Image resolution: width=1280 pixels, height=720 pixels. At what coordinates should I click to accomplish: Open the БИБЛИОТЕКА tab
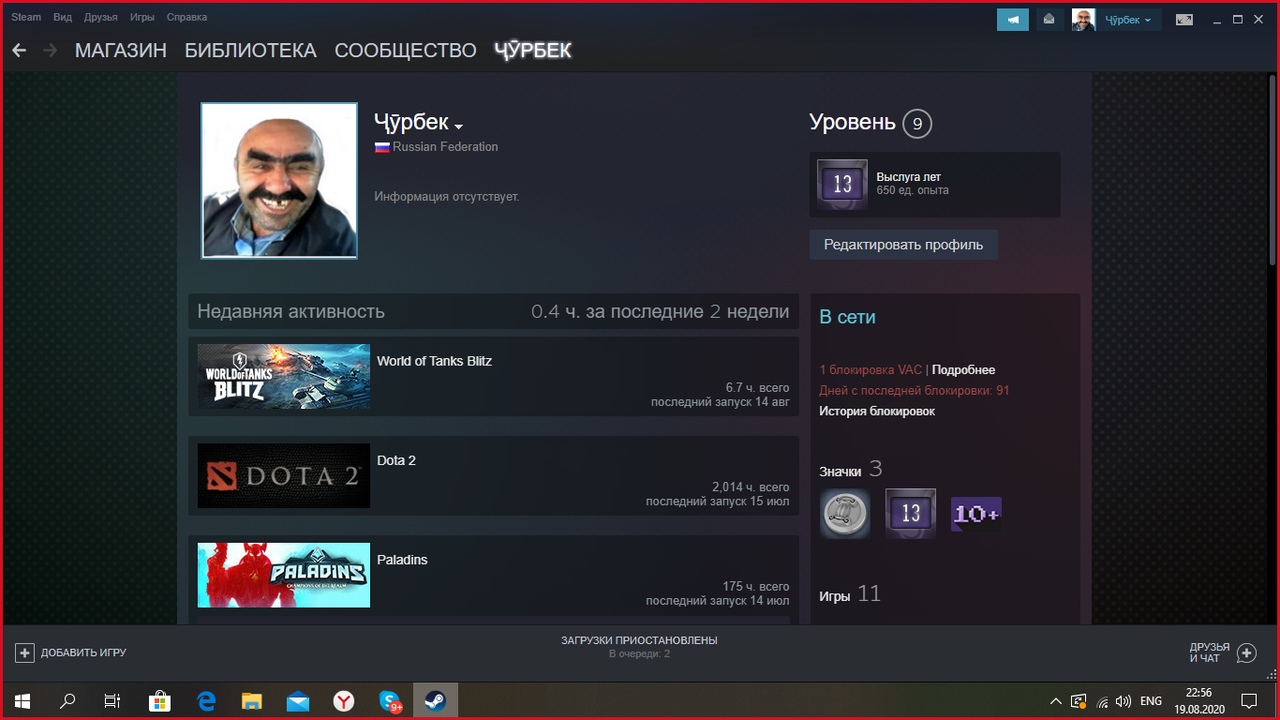point(250,50)
